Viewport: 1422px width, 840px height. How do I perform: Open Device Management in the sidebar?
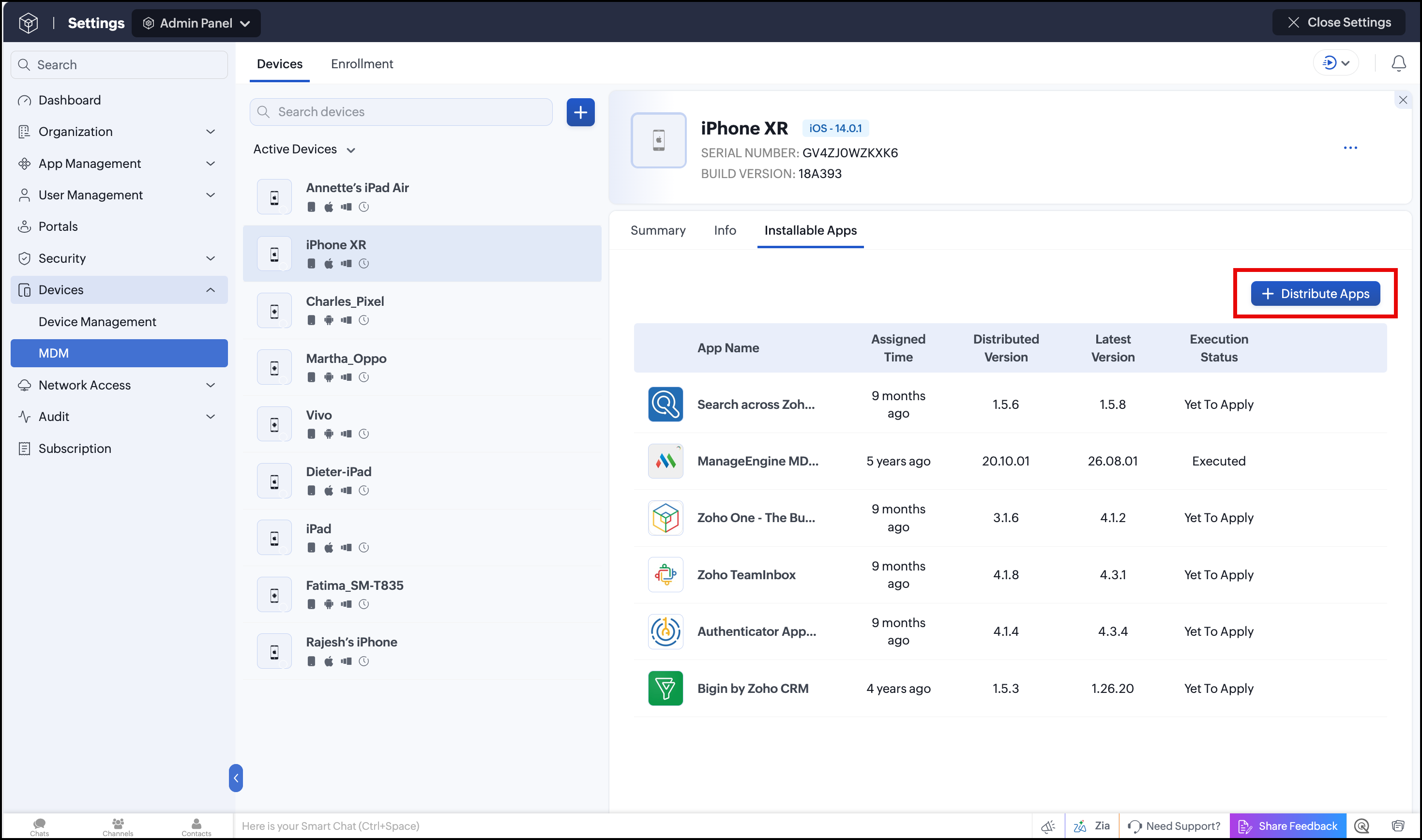[x=97, y=321]
